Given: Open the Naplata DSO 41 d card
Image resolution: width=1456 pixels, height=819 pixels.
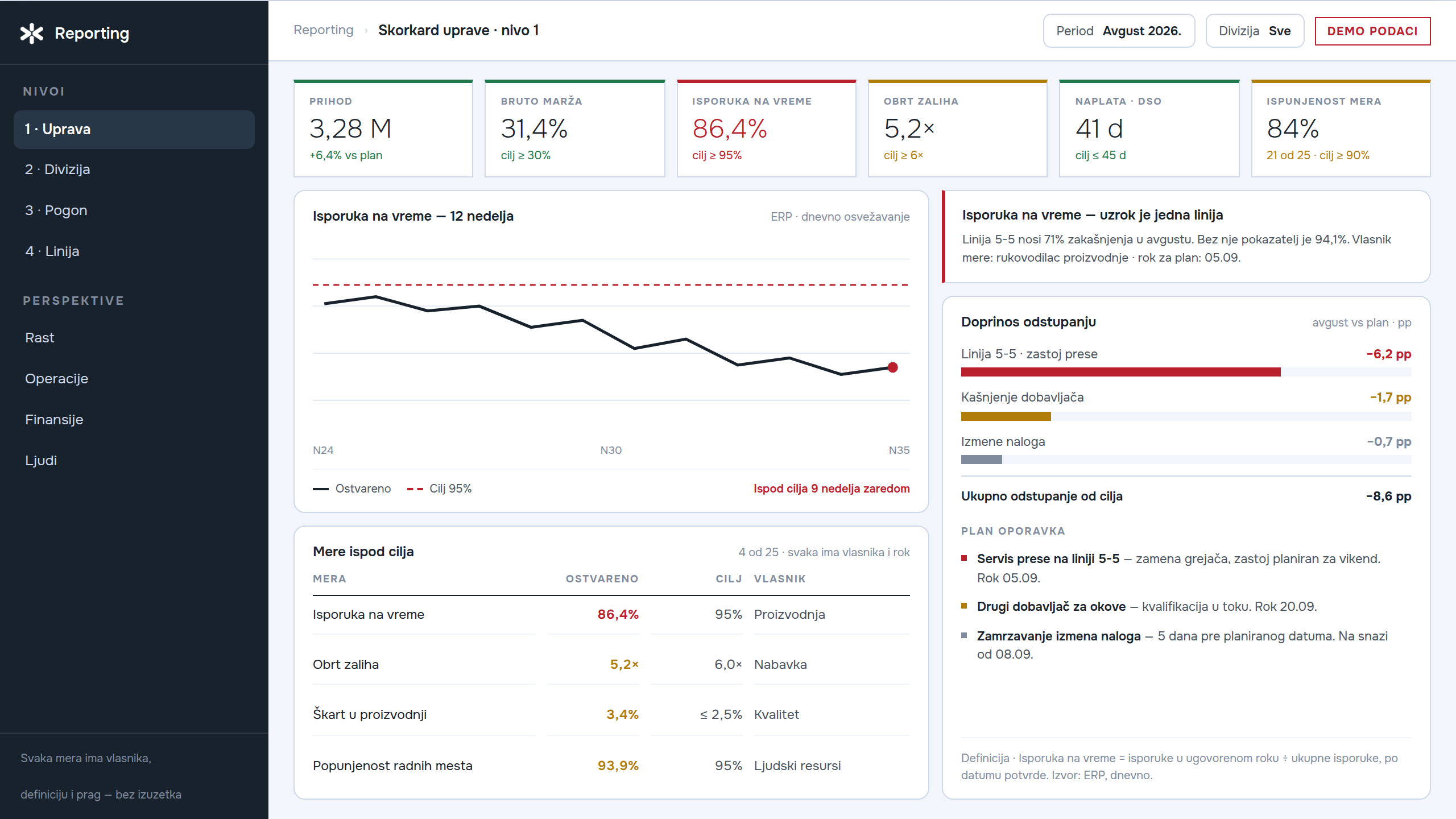Looking at the screenshot, I should click(x=1149, y=129).
